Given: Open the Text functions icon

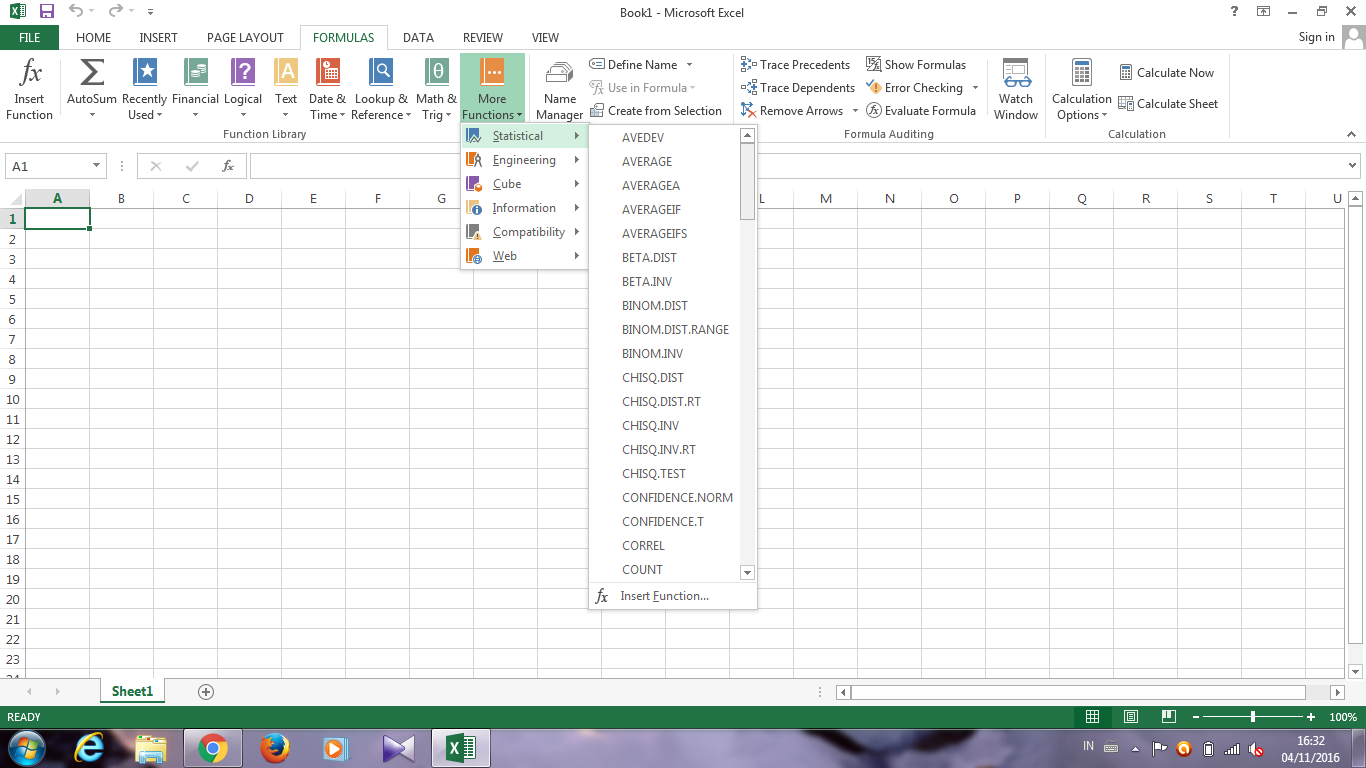Looking at the screenshot, I should click(x=286, y=73).
